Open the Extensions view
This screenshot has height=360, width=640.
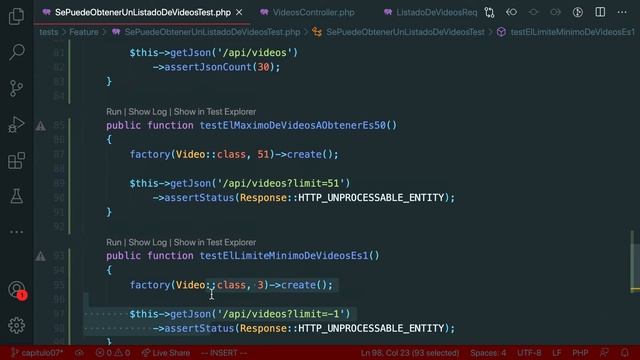click(x=16, y=160)
